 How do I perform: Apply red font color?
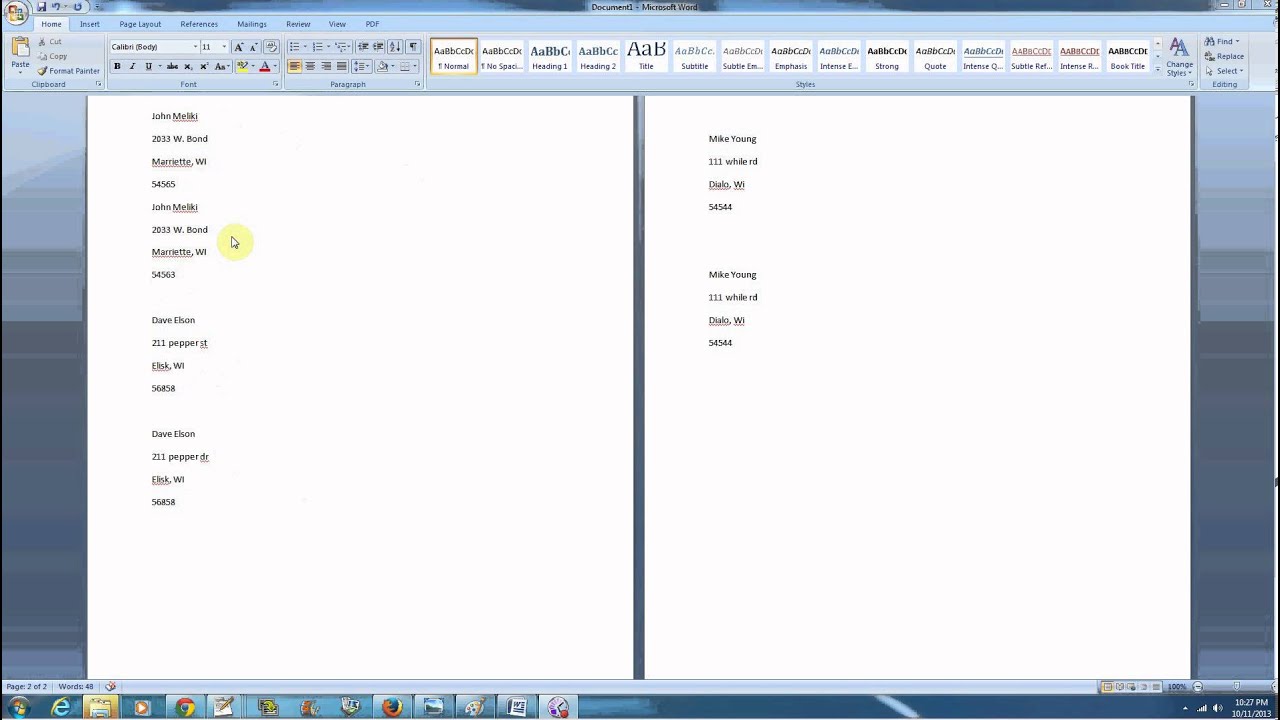[x=264, y=67]
